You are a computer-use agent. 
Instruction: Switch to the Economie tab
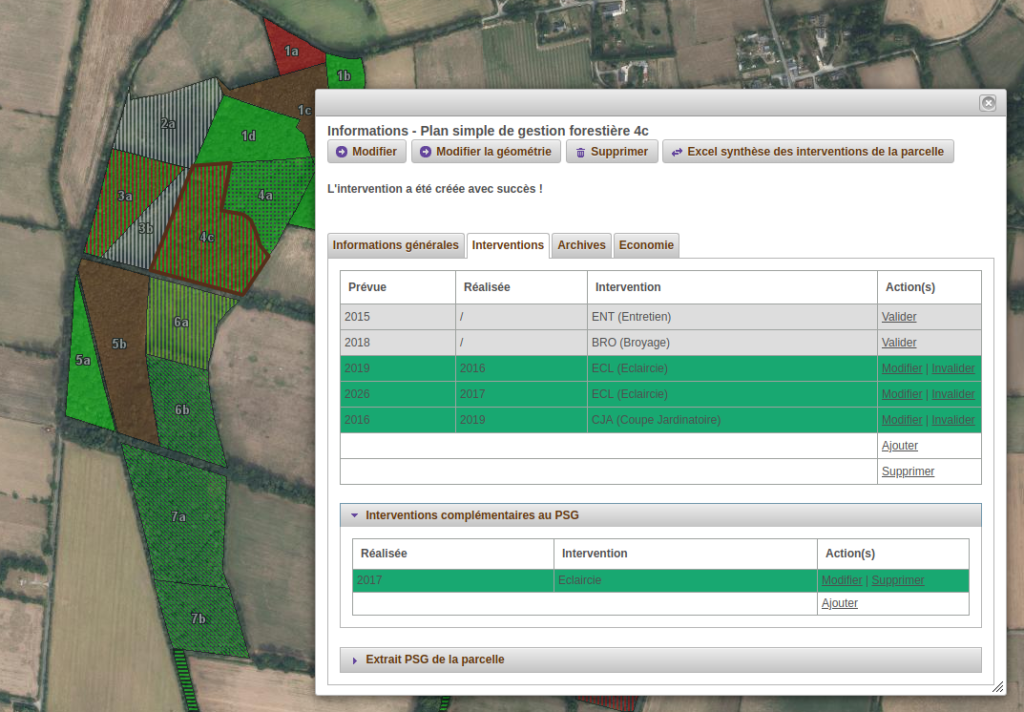click(x=646, y=244)
